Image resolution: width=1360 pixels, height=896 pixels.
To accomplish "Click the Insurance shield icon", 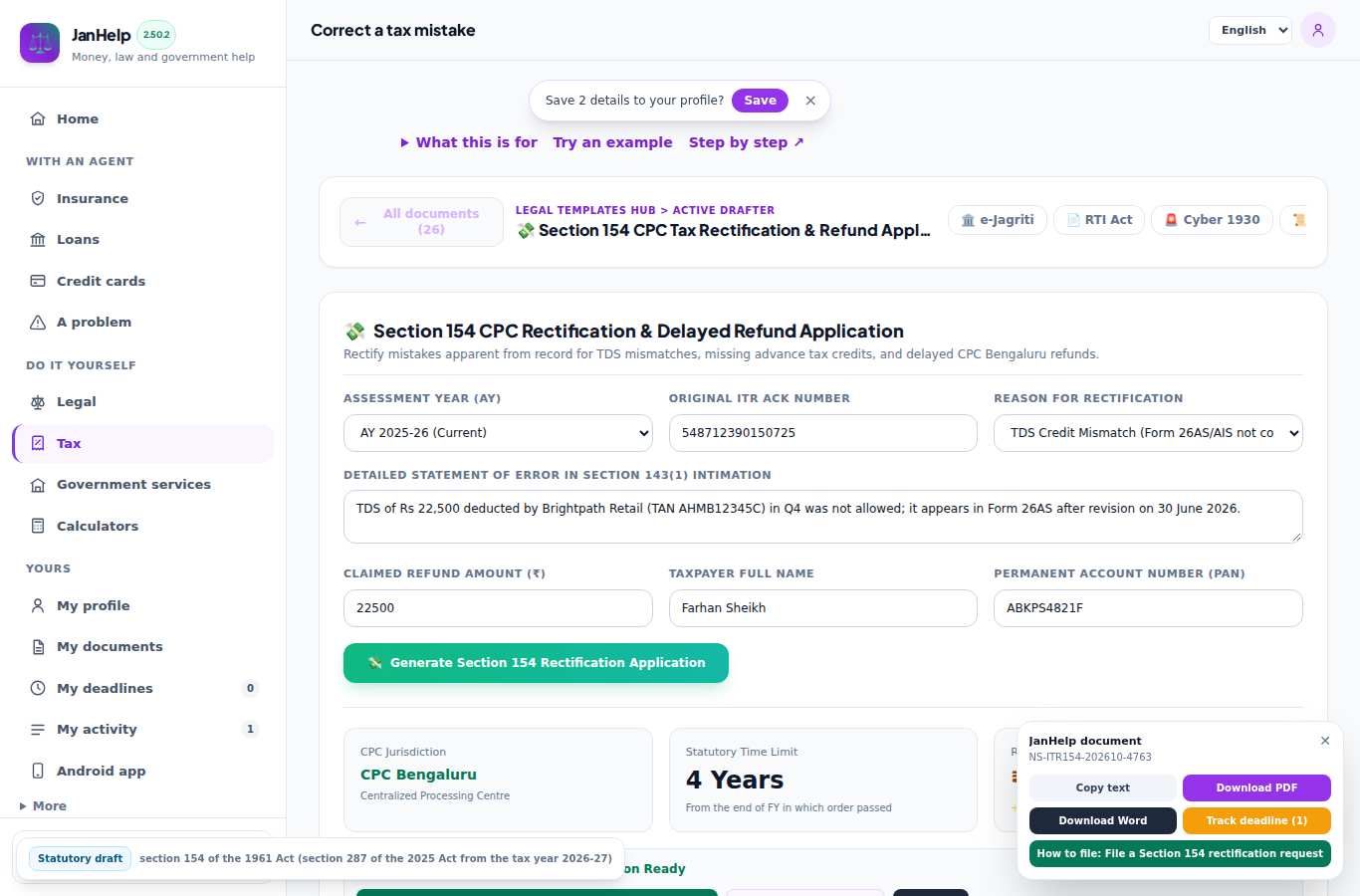I will point(38,198).
